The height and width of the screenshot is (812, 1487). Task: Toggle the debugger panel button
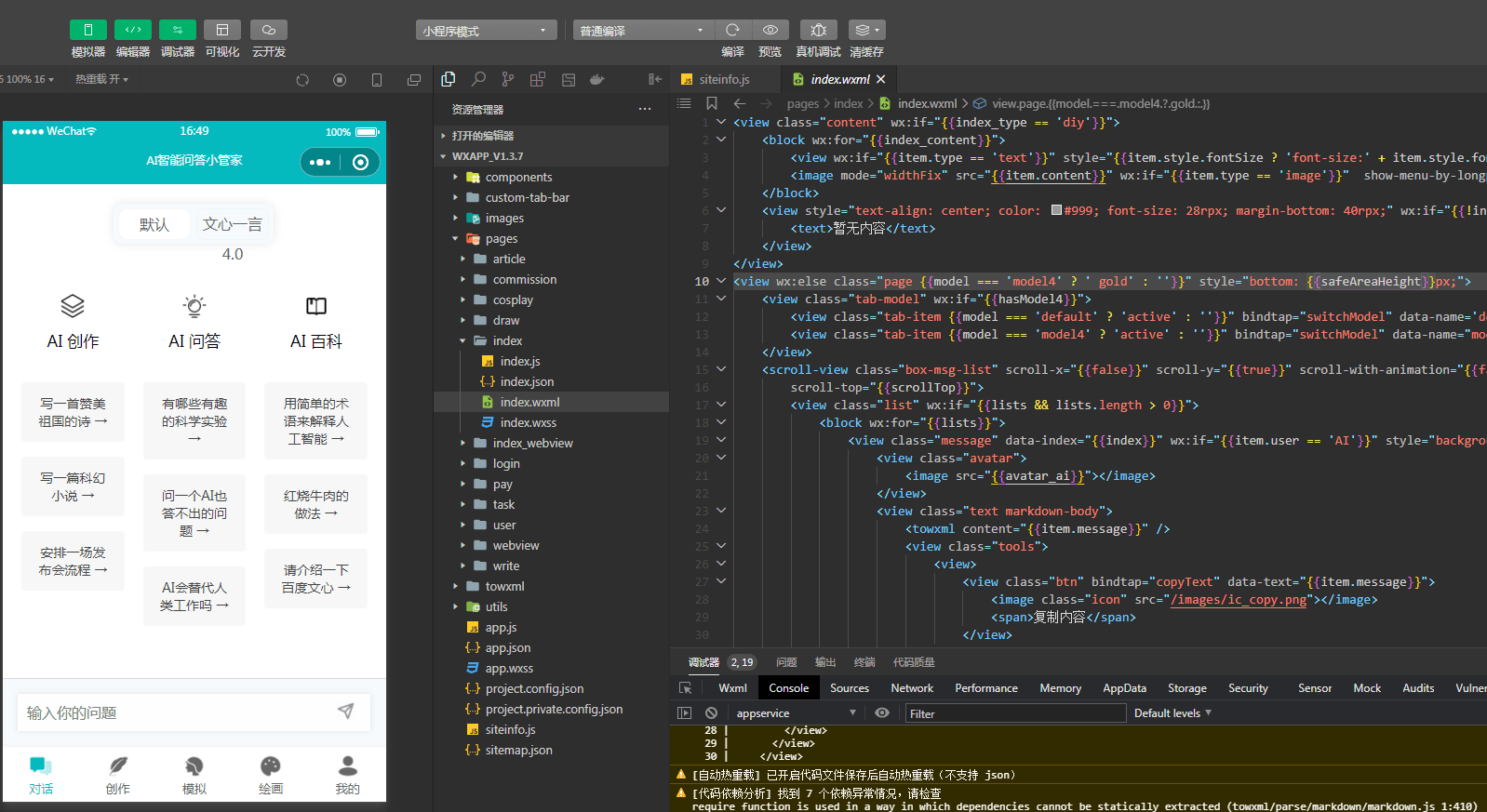coord(178,30)
